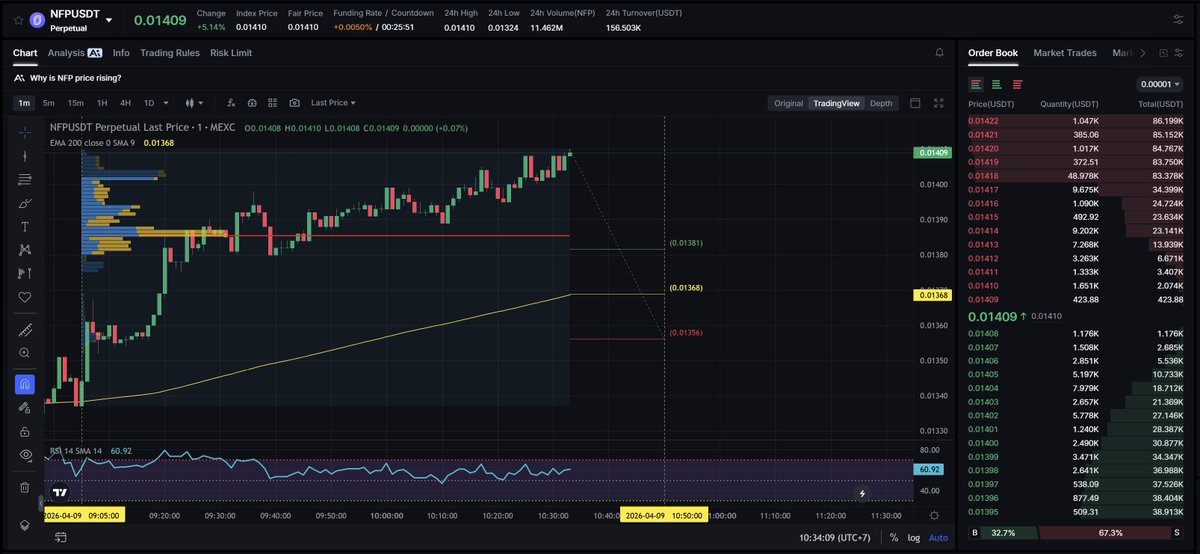Switch chart view to Depth
Image resolution: width=1200 pixels, height=554 pixels.
click(880, 103)
